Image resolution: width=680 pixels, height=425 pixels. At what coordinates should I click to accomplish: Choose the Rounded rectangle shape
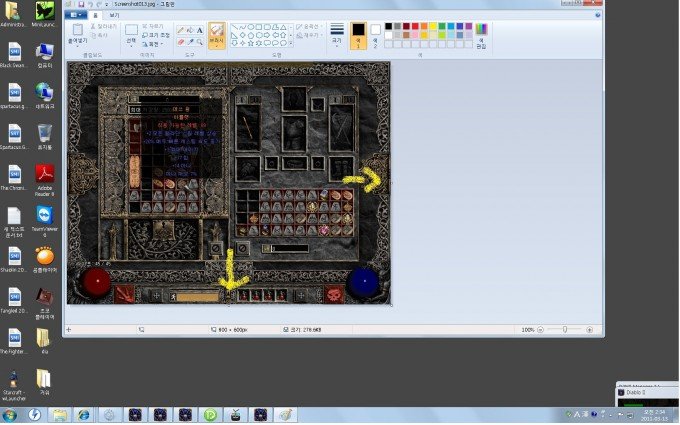267,27
